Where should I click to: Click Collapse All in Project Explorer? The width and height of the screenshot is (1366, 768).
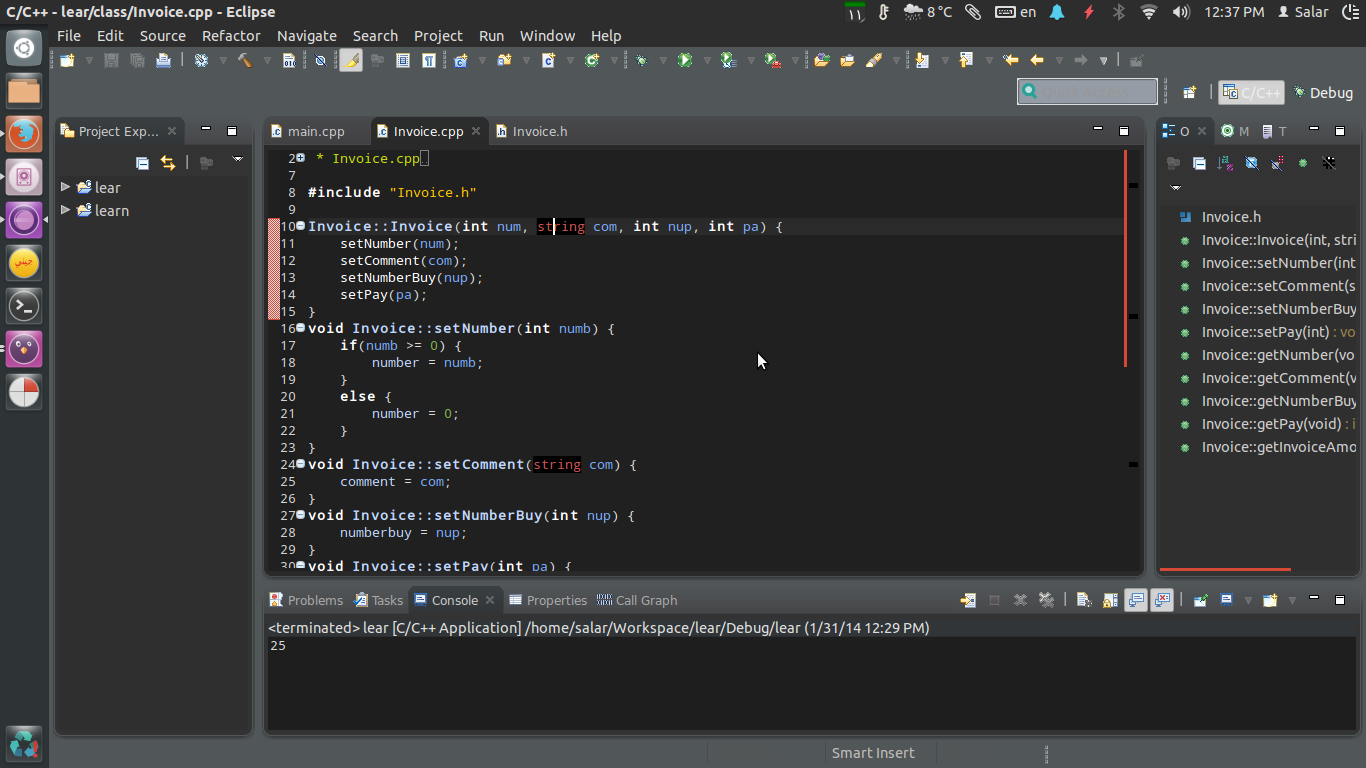coord(142,163)
